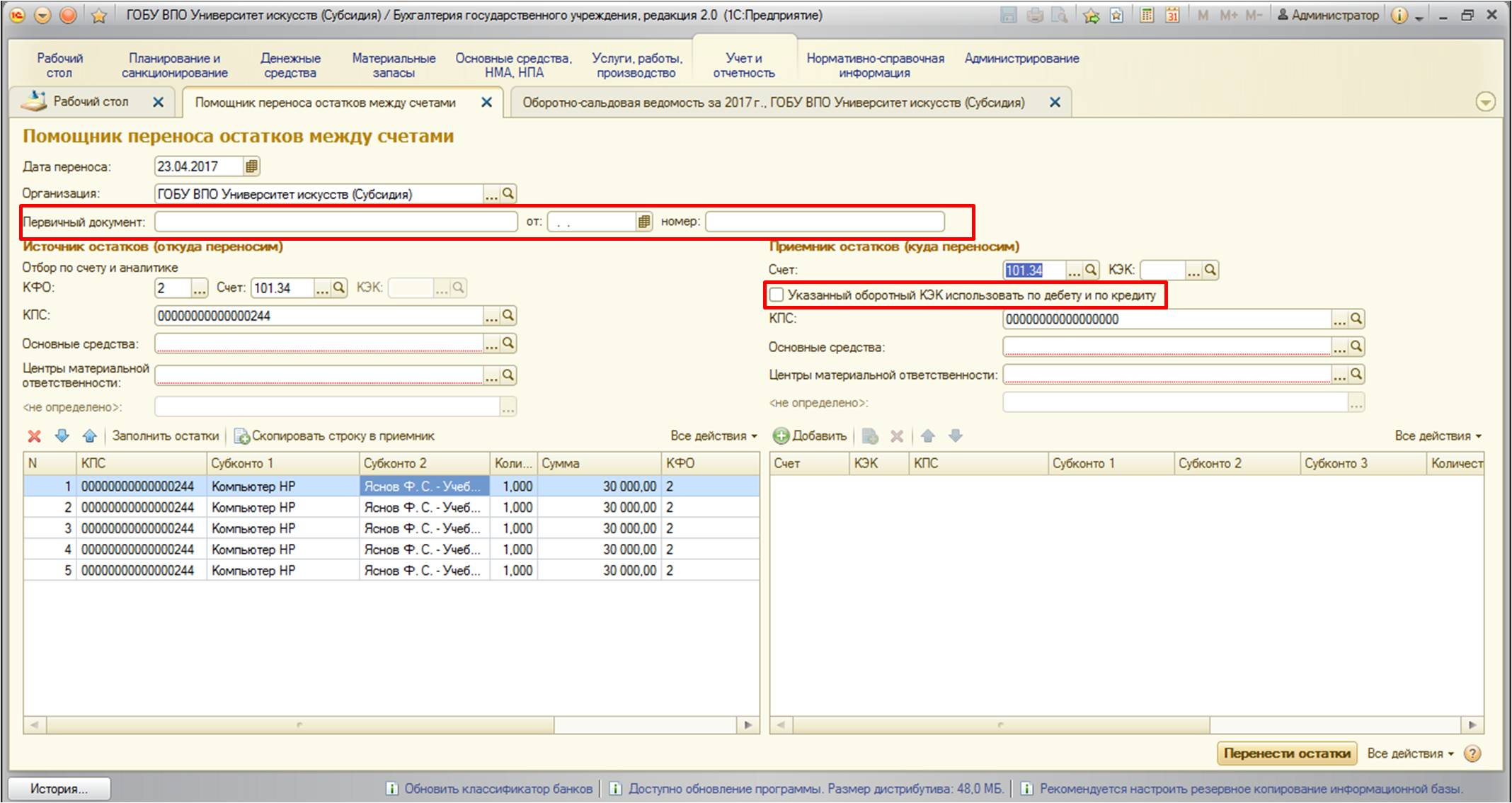
Task: Open the Материальные запасы section
Action: (x=394, y=65)
